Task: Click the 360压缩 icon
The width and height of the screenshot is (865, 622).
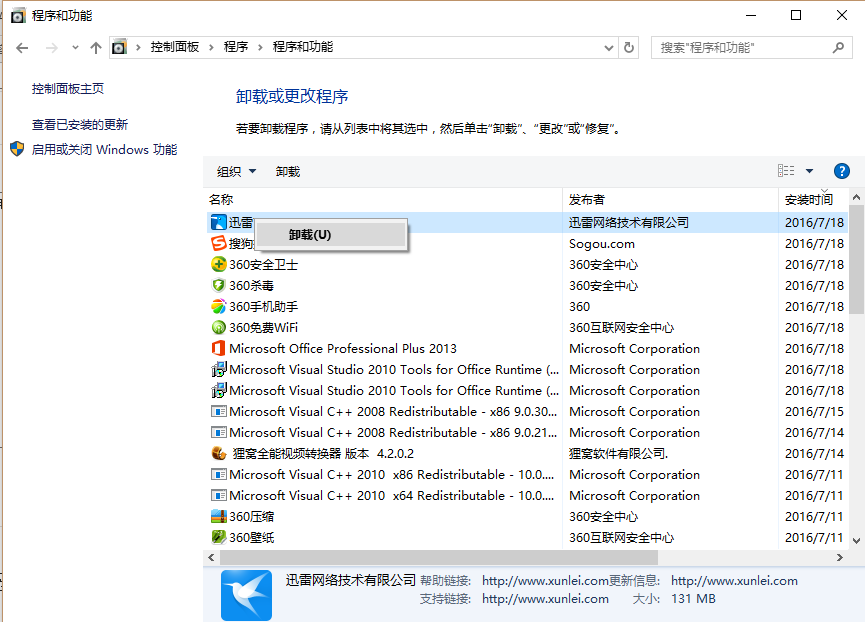Action: (x=219, y=516)
